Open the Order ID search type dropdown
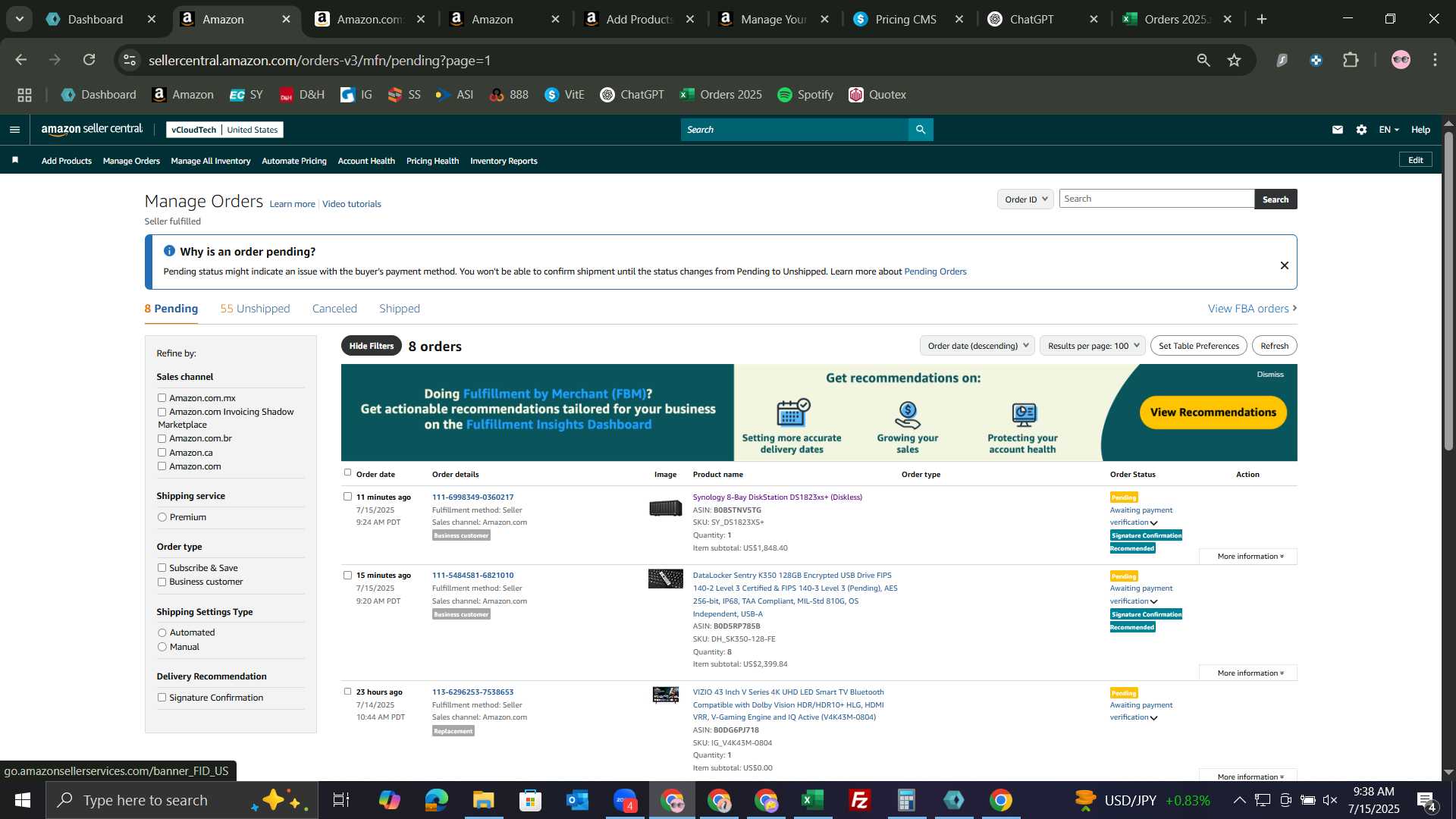 1025,199
